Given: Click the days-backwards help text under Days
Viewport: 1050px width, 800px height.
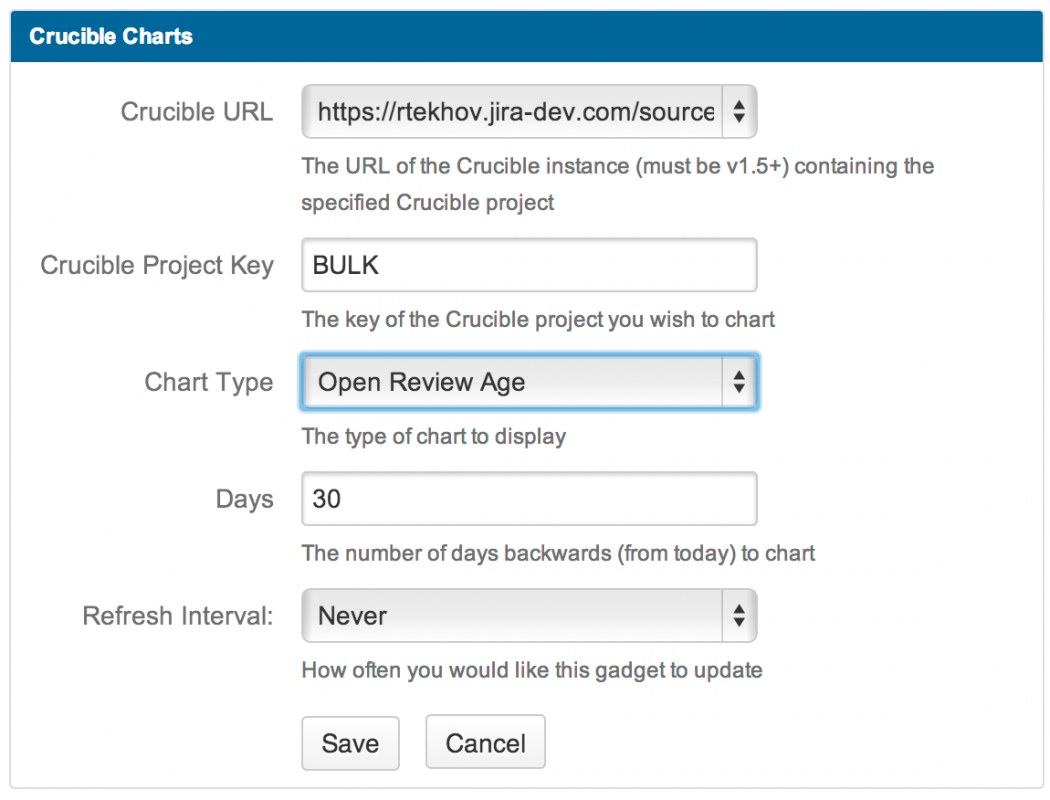Looking at the screenshot, I should click(x=558, y=553).
